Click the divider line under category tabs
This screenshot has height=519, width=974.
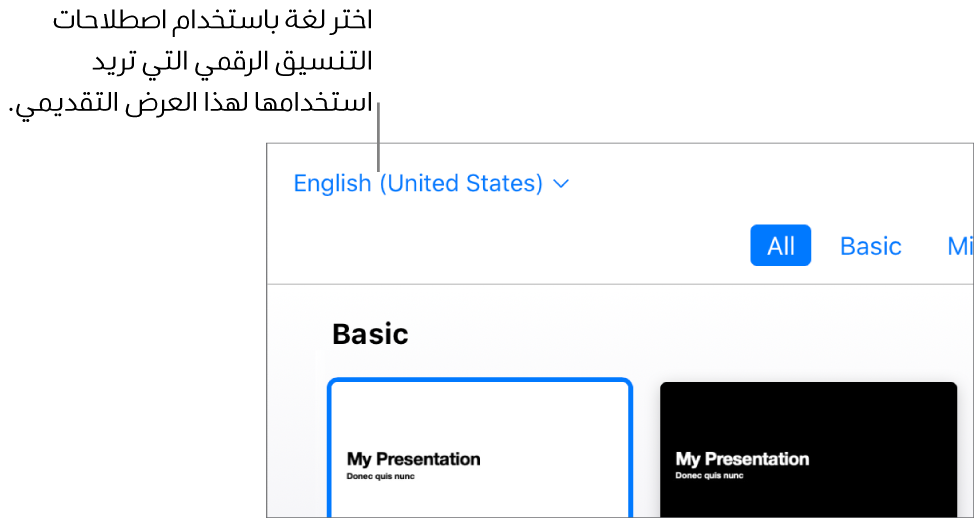[620, 284]
